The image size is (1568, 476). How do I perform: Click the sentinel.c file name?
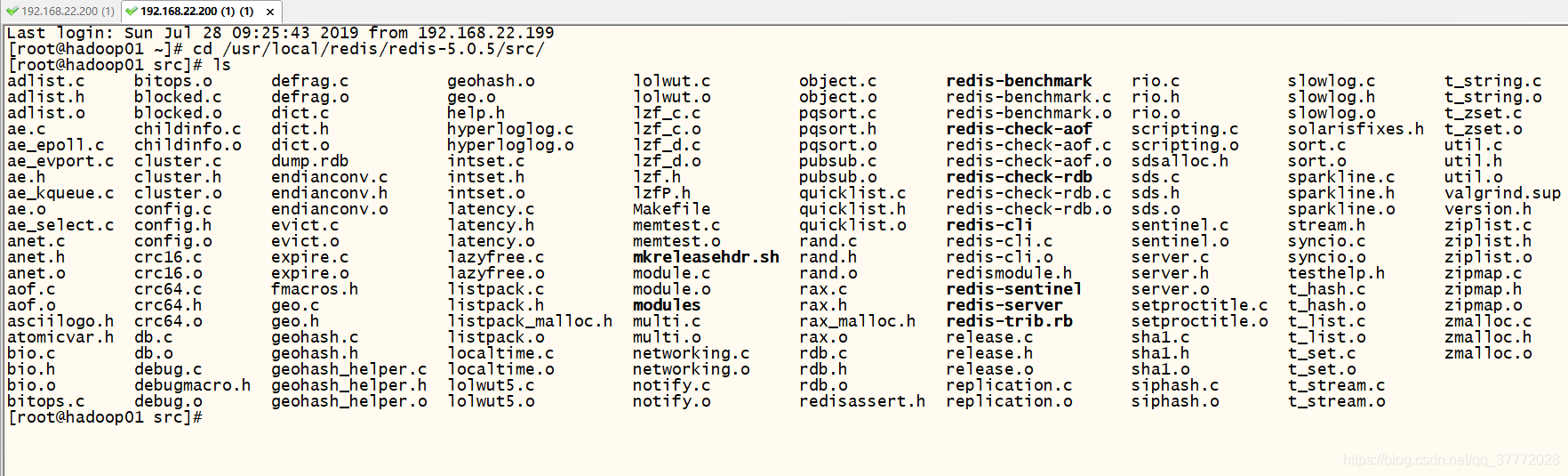coord(1180,225)
